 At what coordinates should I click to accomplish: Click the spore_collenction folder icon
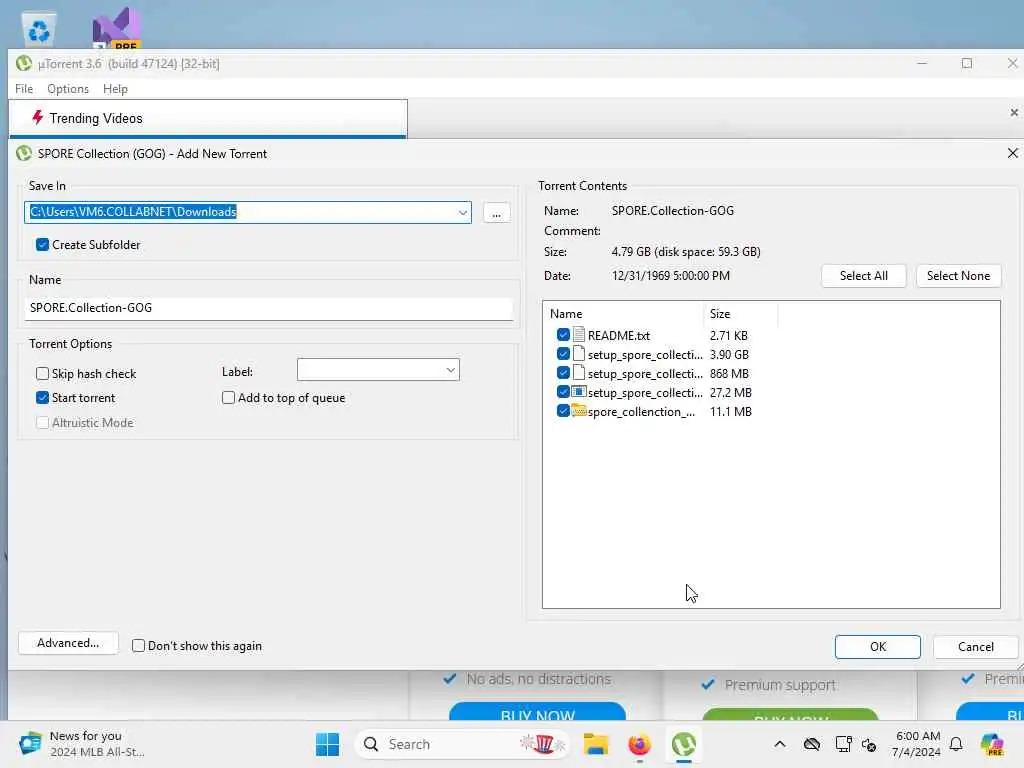(579, 411)
